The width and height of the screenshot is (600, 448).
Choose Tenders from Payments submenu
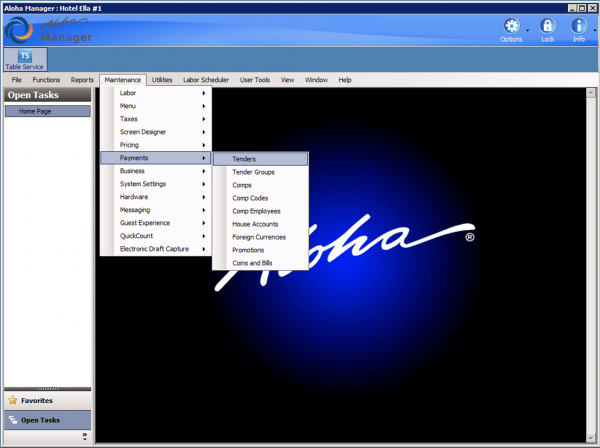[260, 159]
